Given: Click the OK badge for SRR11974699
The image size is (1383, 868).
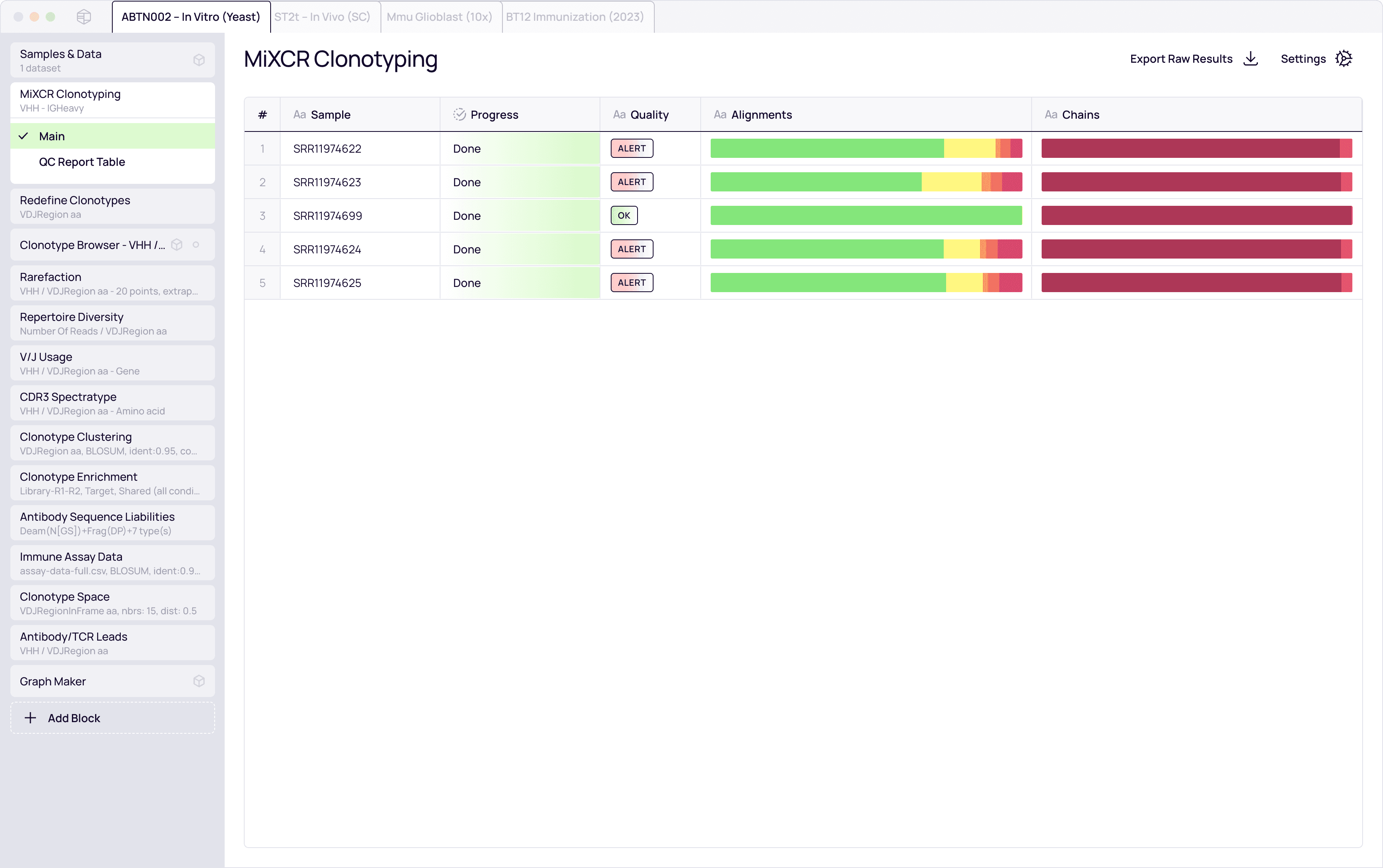Looking at the screenshot, I should 624,216.
